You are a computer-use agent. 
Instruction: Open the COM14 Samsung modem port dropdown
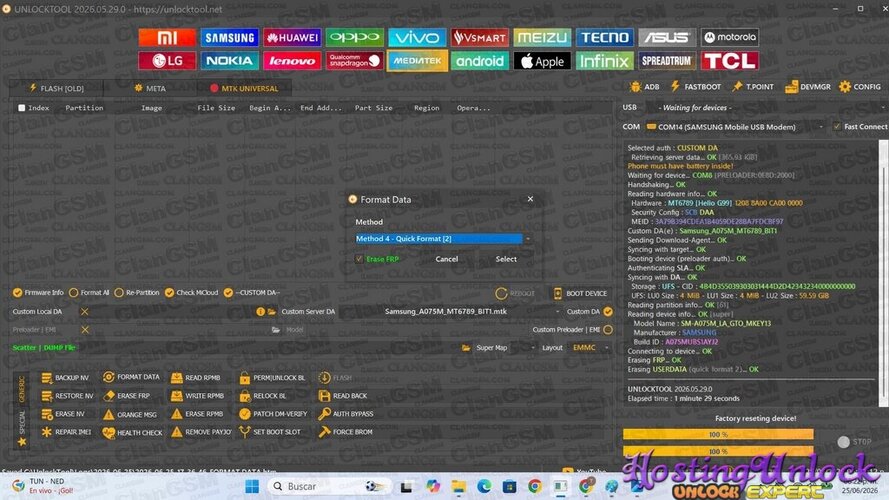(735, 127)
